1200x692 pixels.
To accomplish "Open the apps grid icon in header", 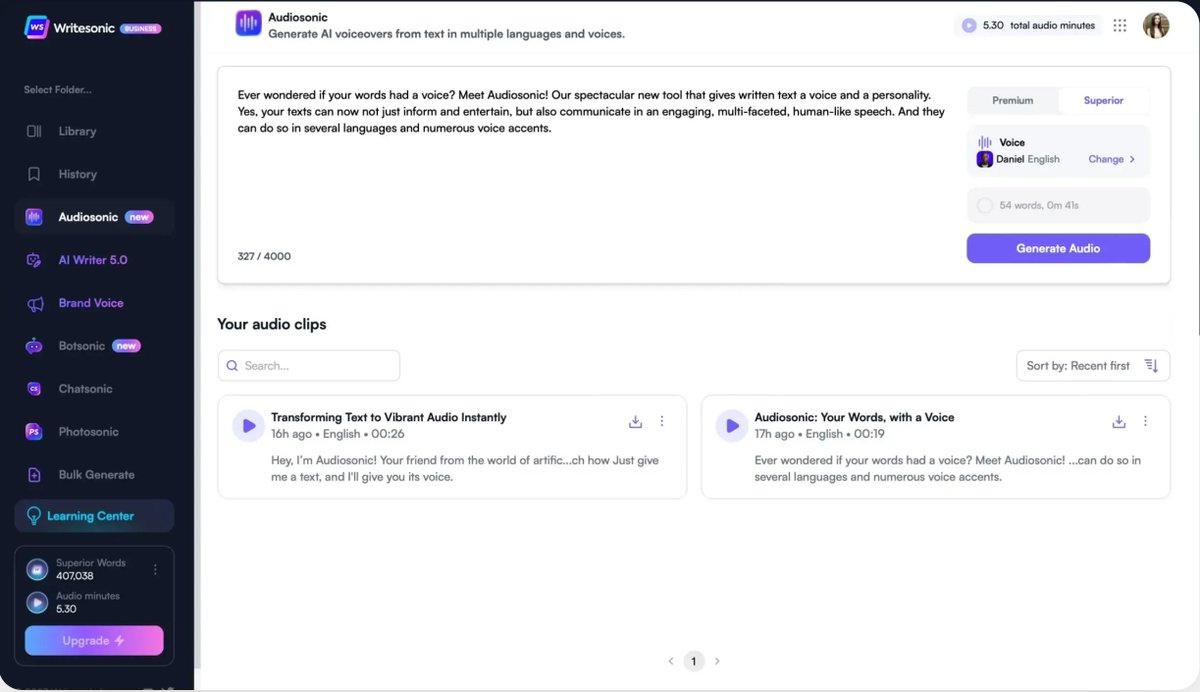I will point(1120,26).
